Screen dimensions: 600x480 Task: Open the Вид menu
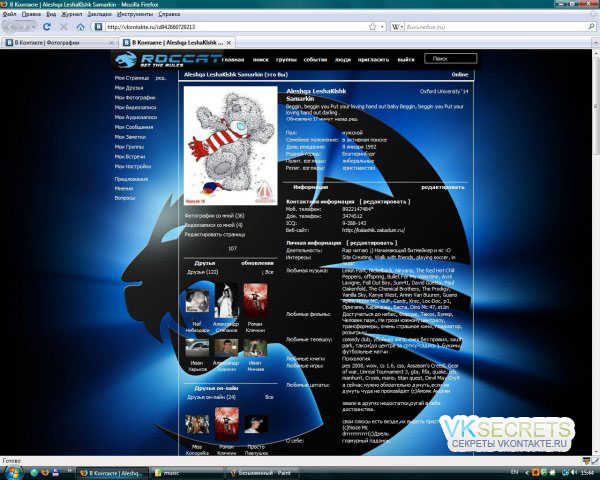click(x=51, y=14)
